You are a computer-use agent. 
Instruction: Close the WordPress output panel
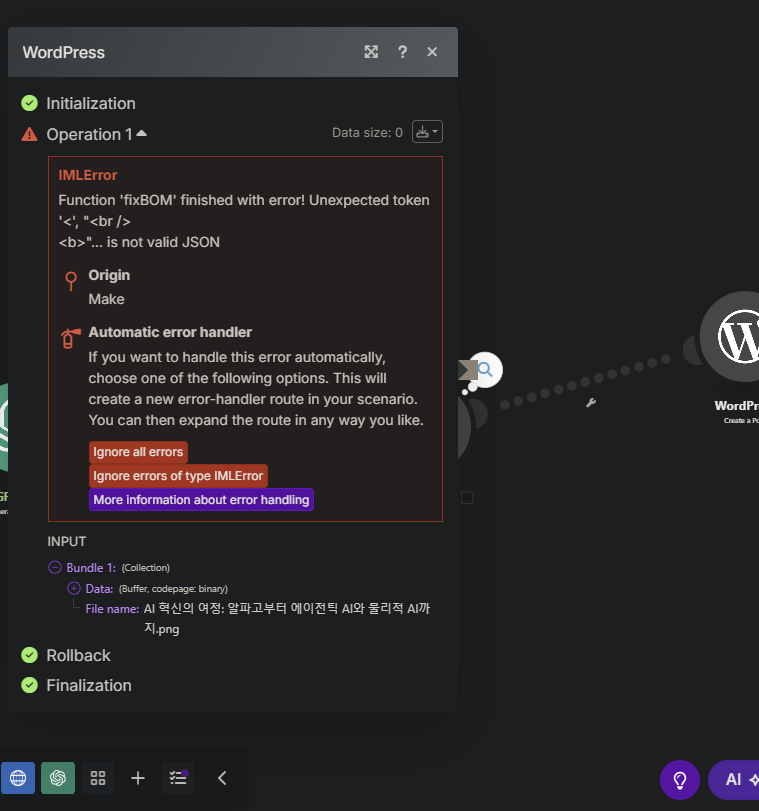(432, 52)
